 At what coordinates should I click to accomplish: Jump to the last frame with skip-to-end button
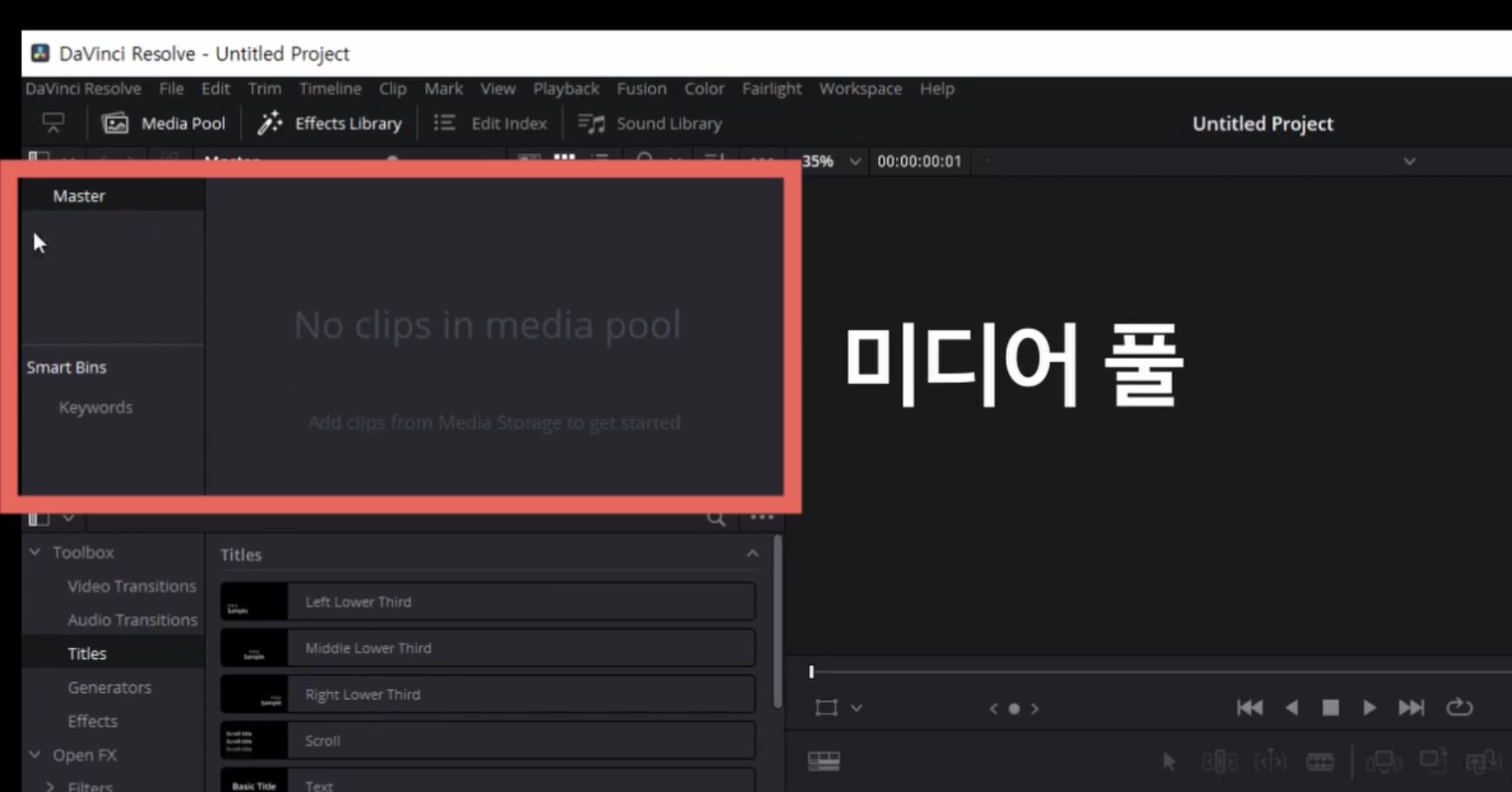point(1411,708)
